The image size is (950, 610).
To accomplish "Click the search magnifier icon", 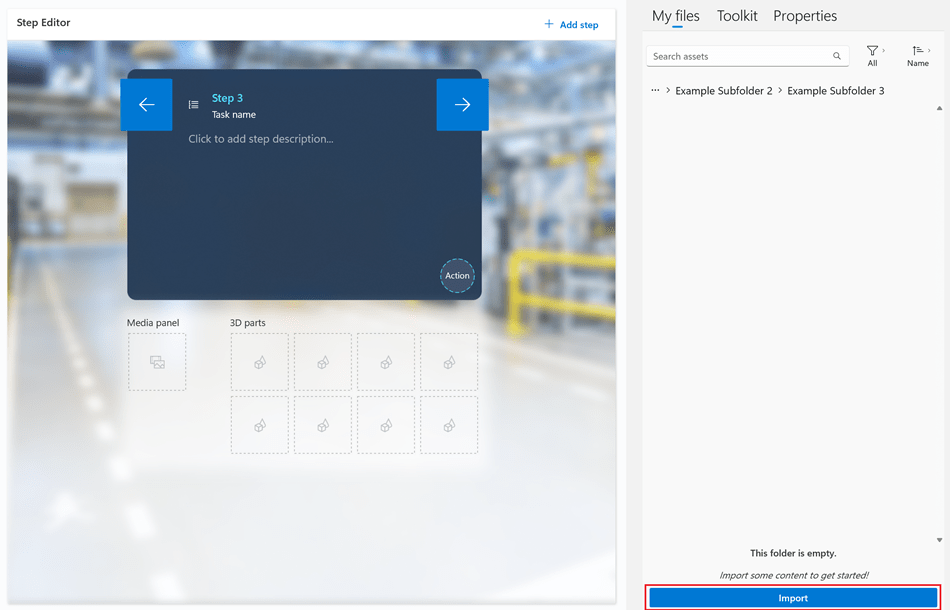I will point(837,56).
